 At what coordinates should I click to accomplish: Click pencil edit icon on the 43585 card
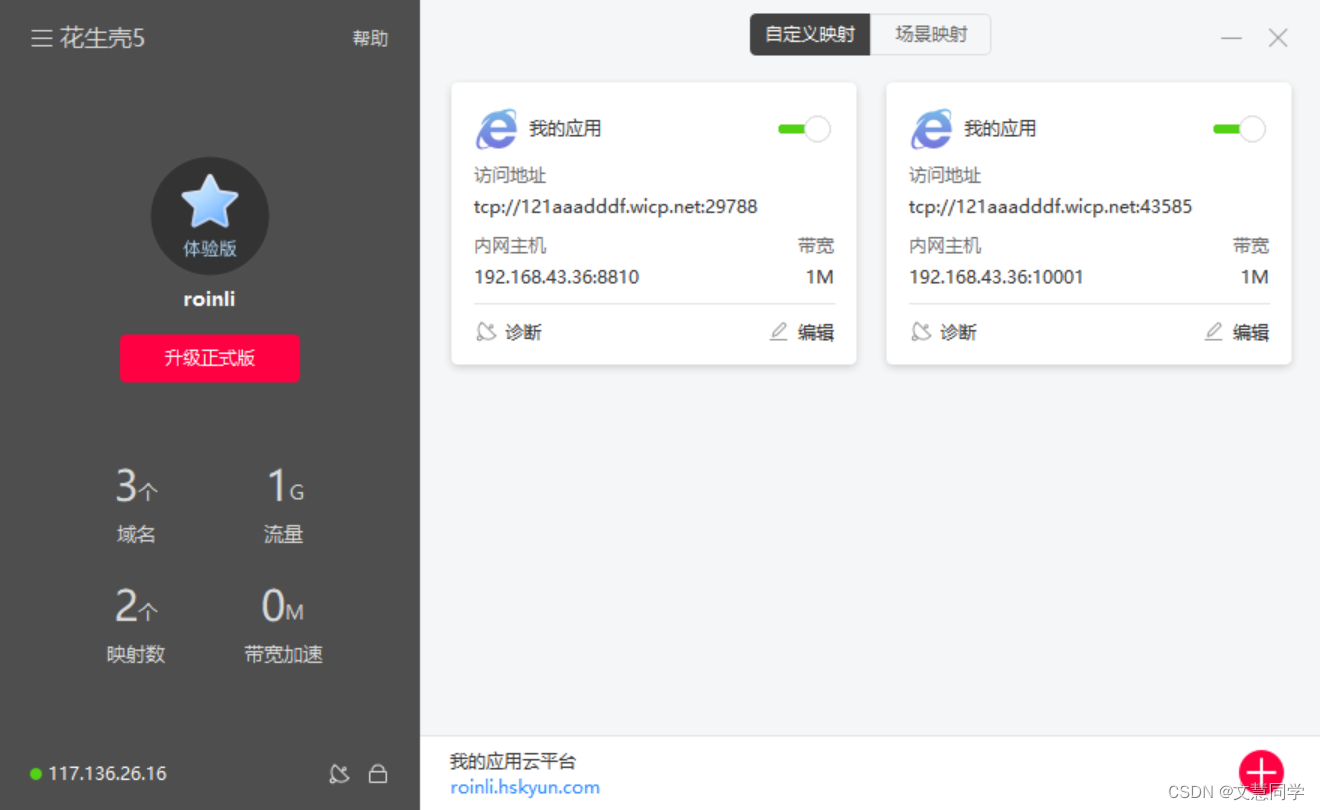click(x=1214, y=332)
